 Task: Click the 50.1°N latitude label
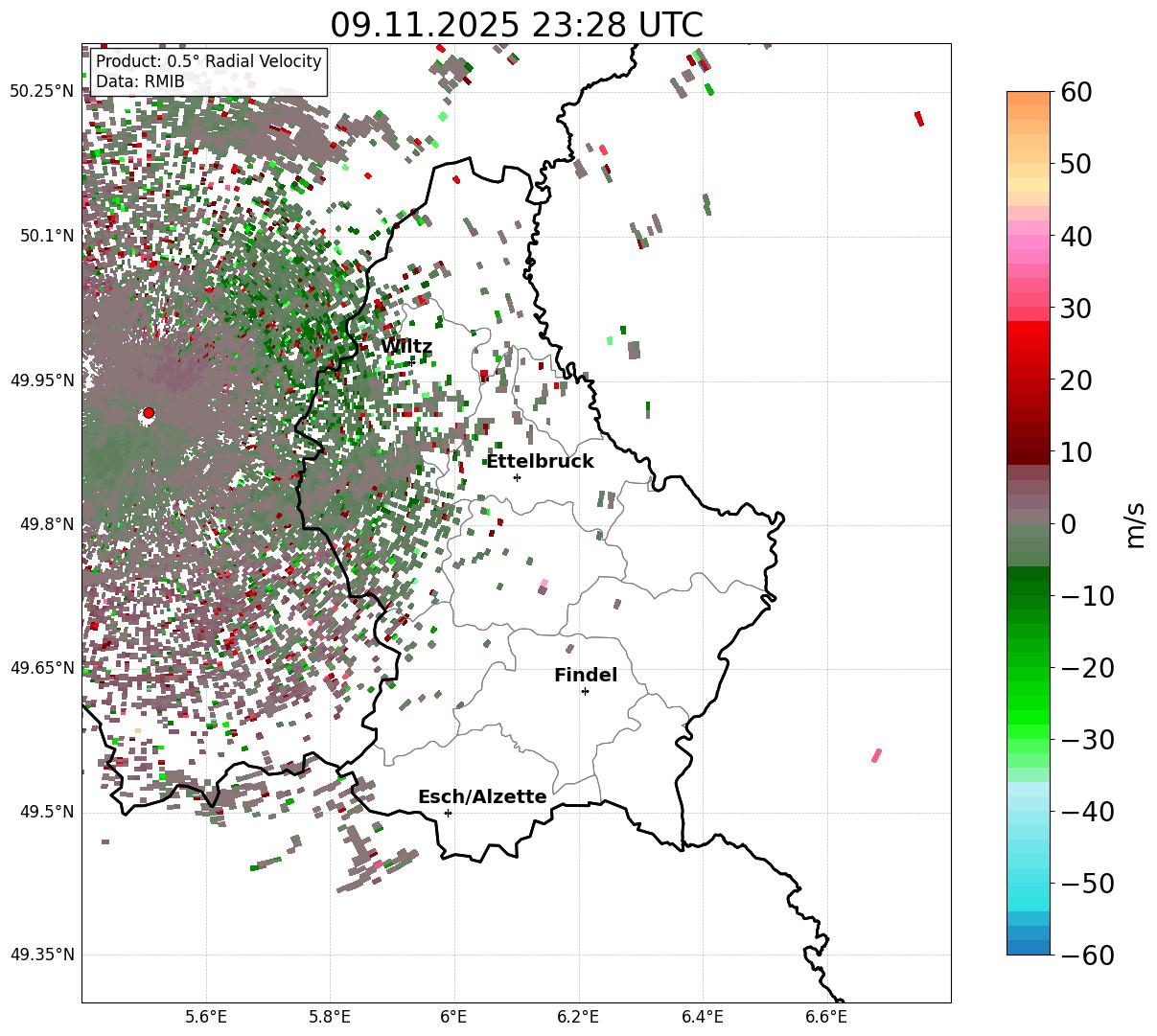tap(46, 236)
